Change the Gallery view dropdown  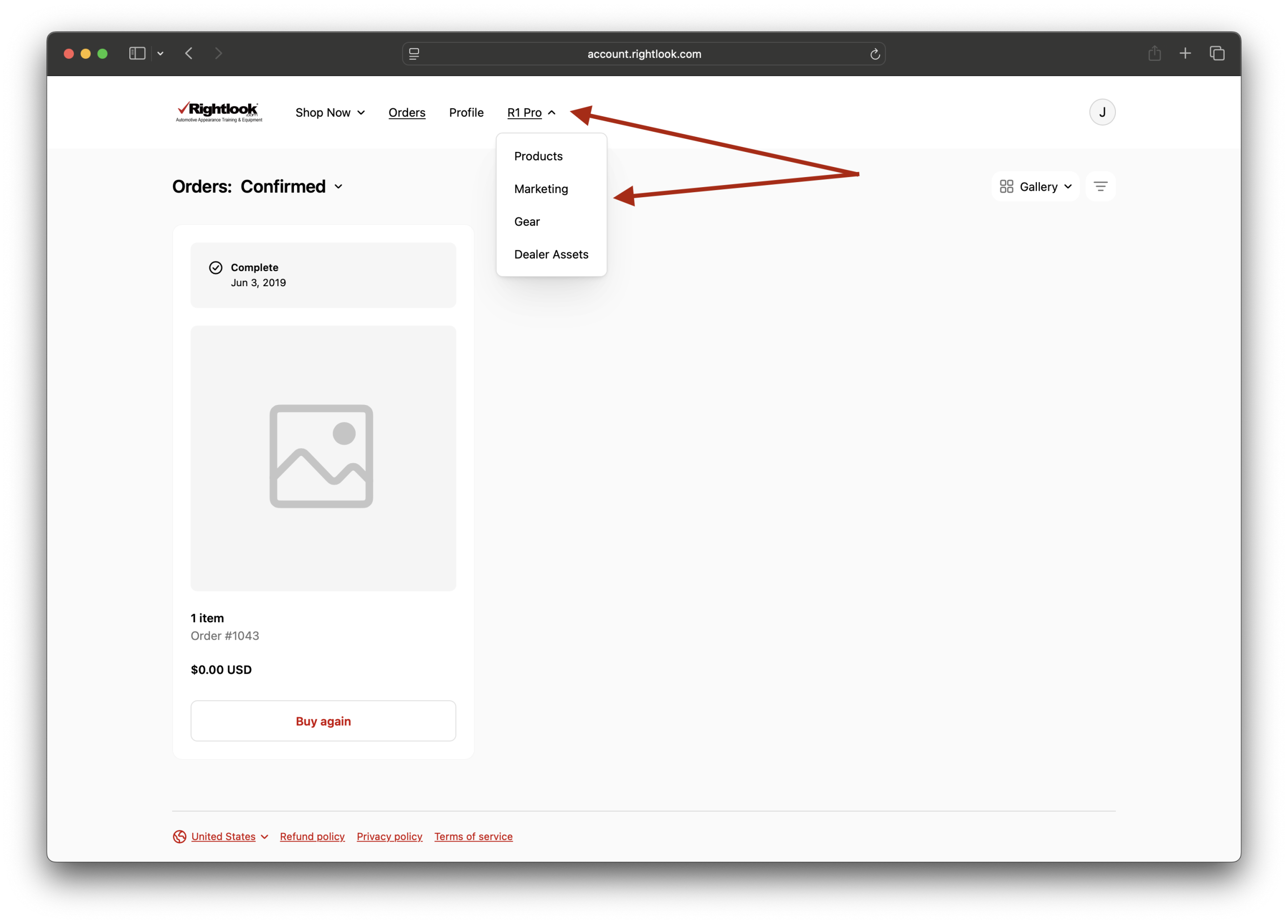1035,186
